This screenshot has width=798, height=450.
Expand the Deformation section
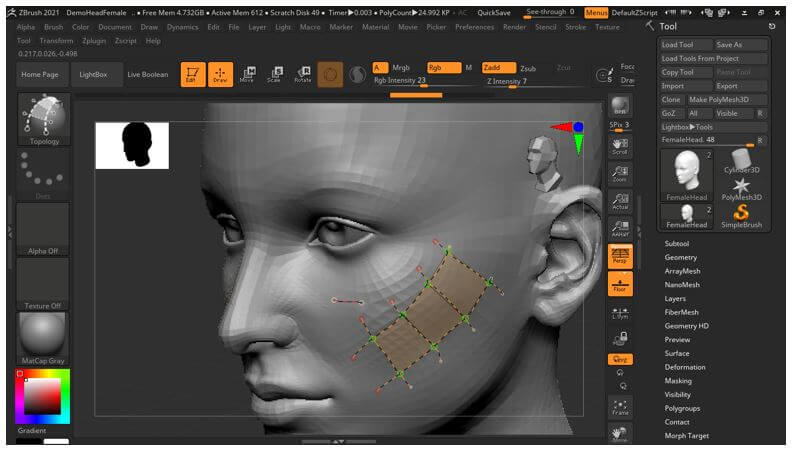coord(685,367)
